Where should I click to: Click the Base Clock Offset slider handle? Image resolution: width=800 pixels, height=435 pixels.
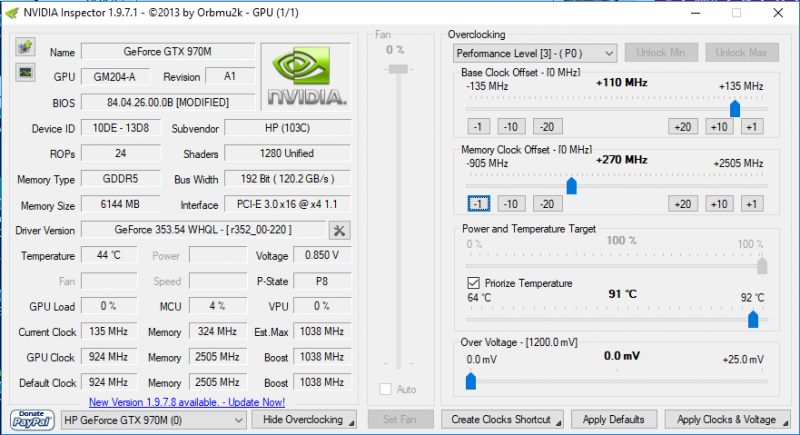(735, 109)
